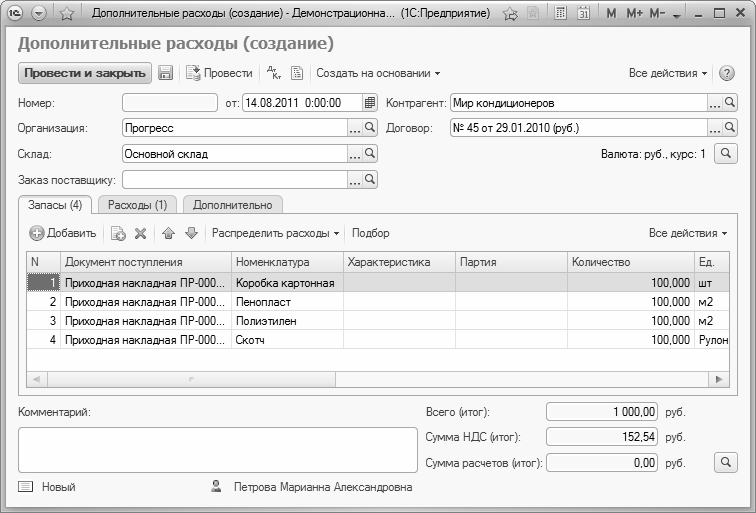Switch to the Расходы (1) tab
This screenshot has width=756, height=513.
(137, 205)
